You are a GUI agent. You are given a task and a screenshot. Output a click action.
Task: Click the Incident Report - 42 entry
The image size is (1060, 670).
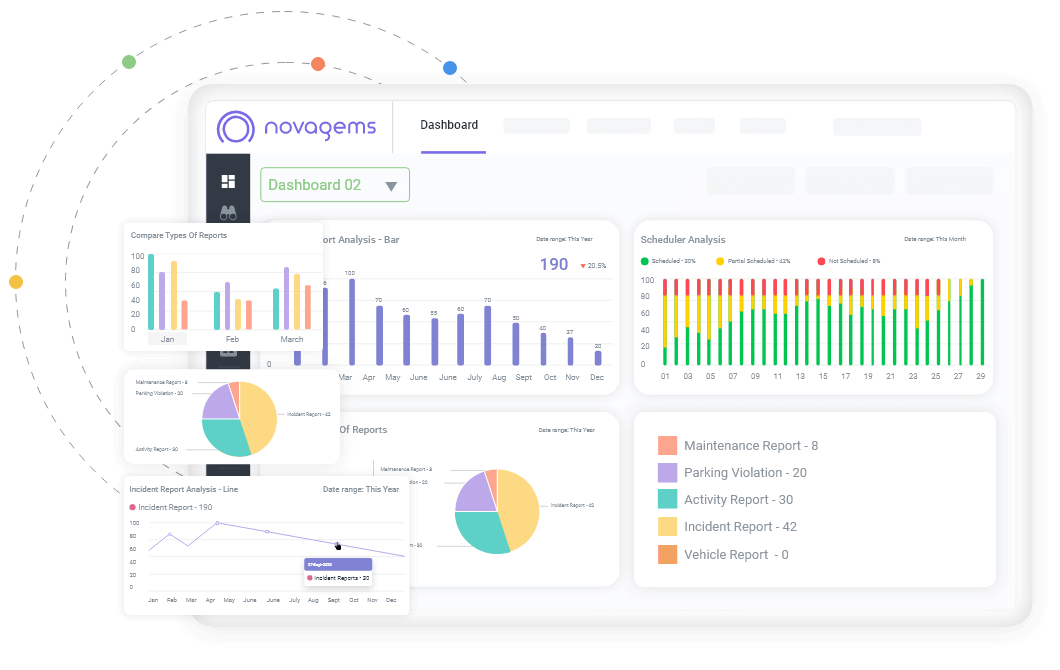point(740,526)
